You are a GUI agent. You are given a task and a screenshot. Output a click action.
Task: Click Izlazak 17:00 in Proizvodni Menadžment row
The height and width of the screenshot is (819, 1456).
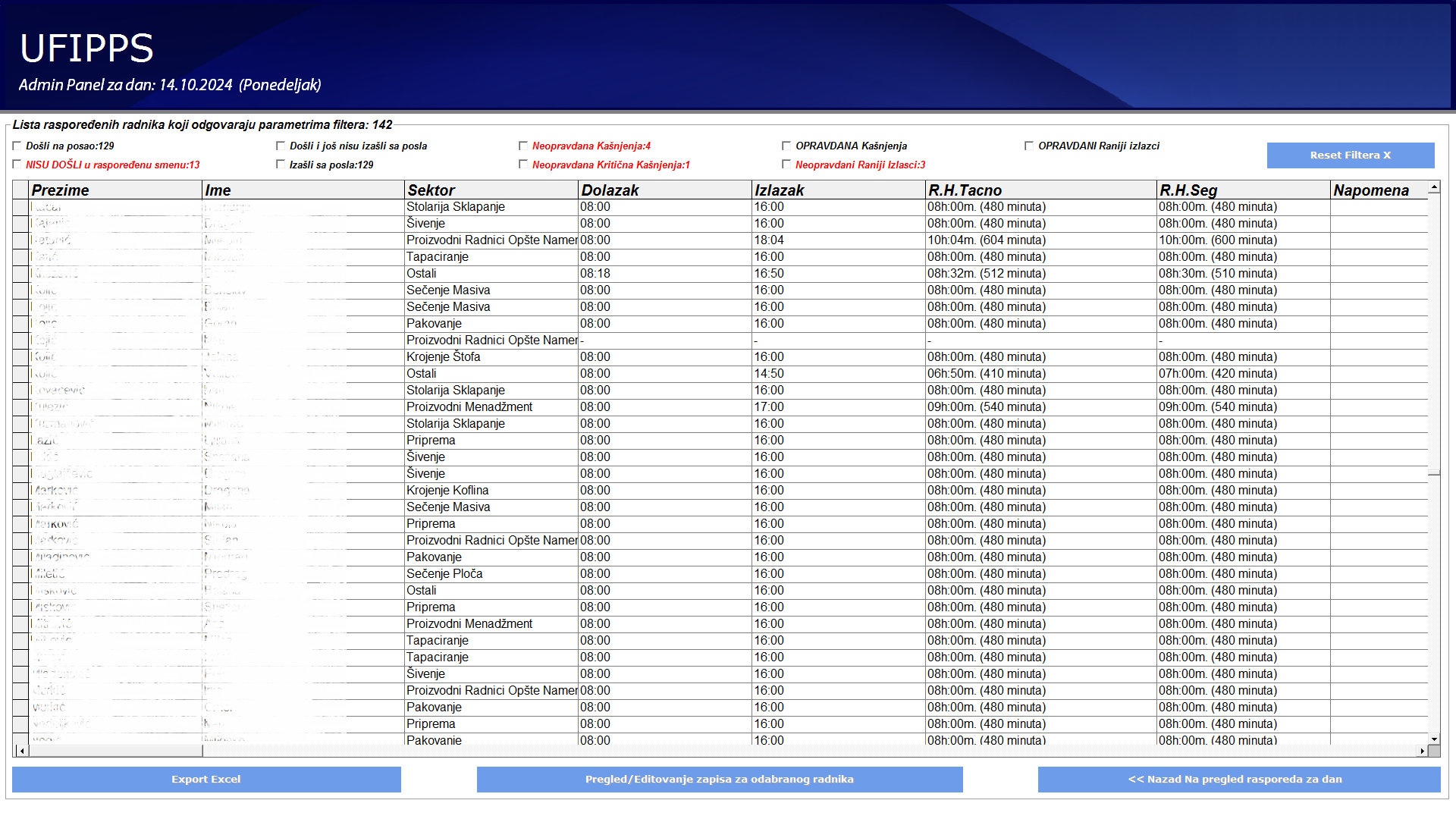point(839,407)
